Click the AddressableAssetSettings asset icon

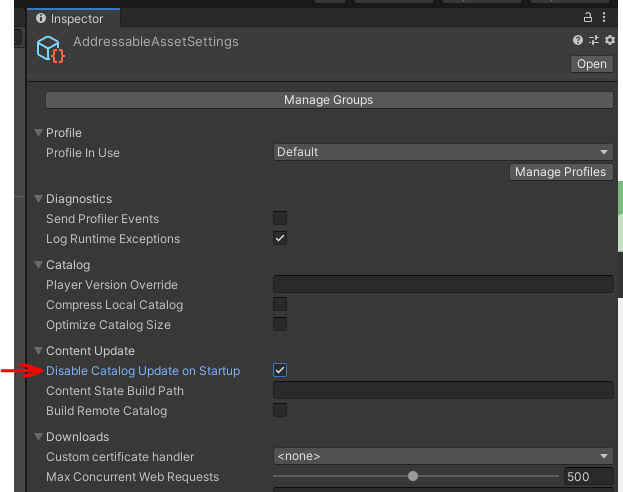coord(50,50)
